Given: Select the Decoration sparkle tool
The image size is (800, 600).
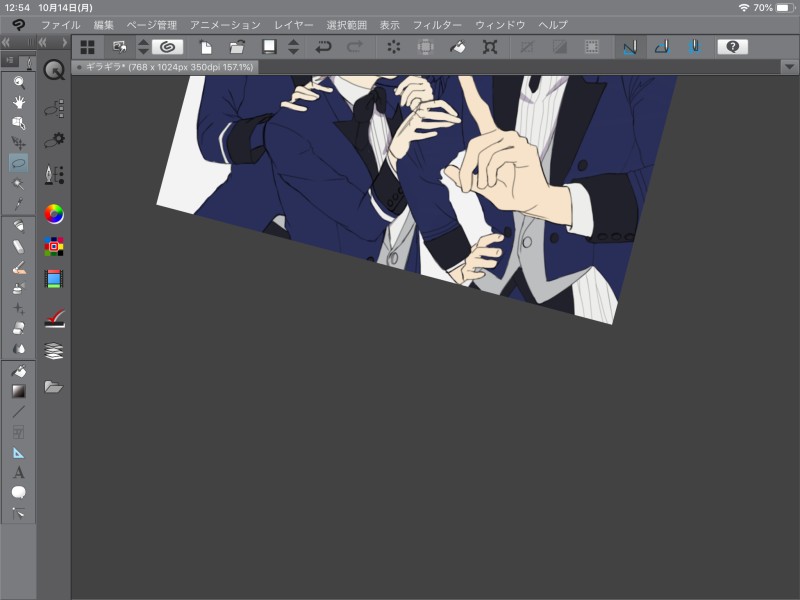Looking at the screenshot, I should [x=18, y=309].
